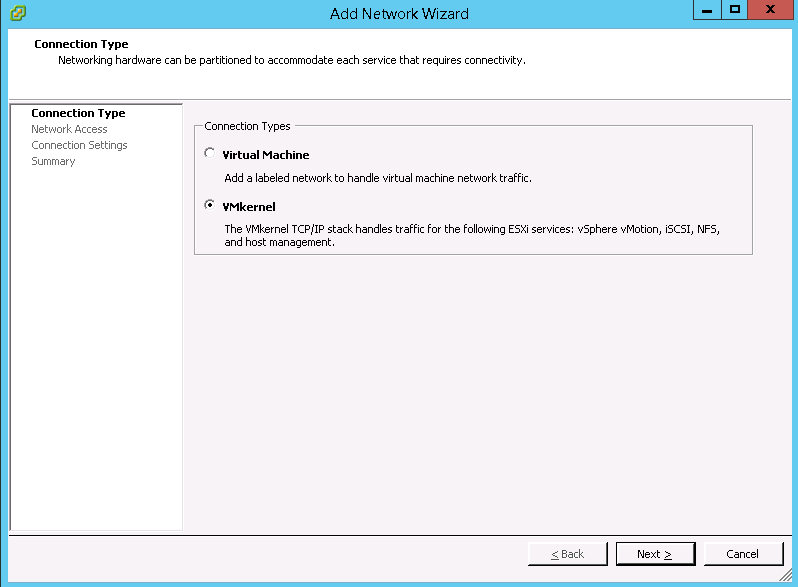Click the virtual machine network traffic description

pyautogui.click(x=377, y=178)
